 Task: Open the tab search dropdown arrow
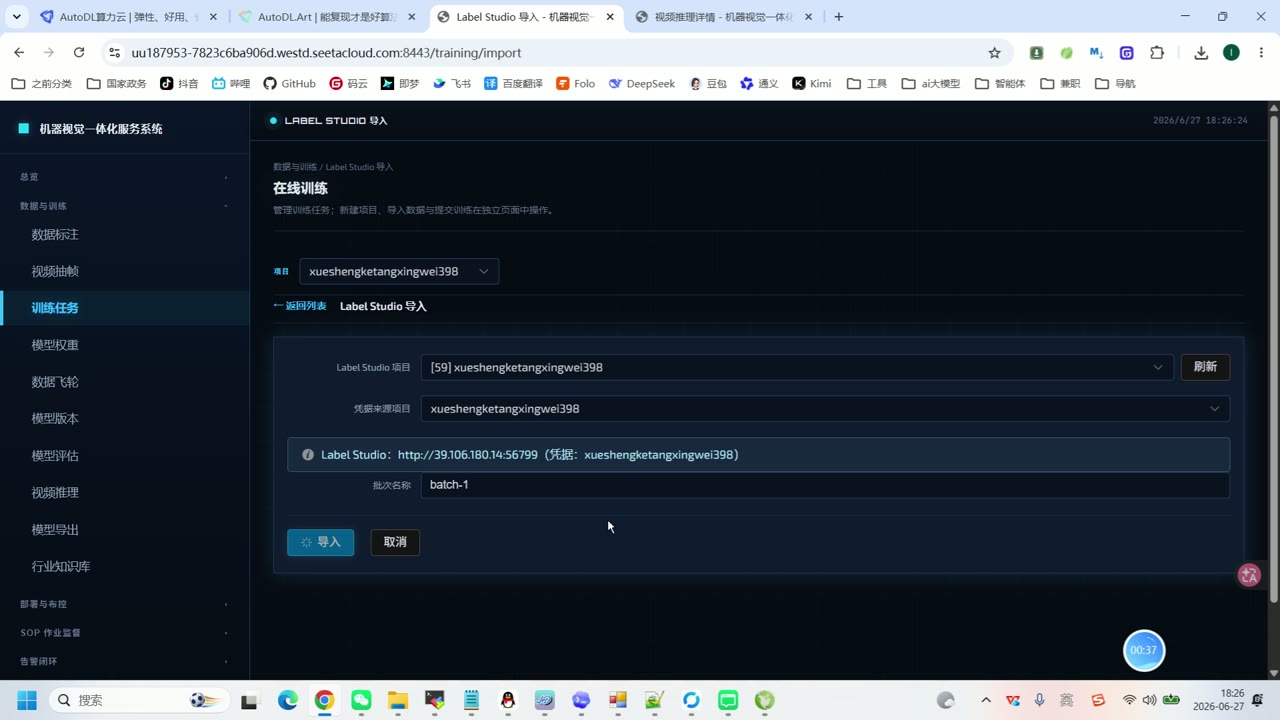(16, 17)
